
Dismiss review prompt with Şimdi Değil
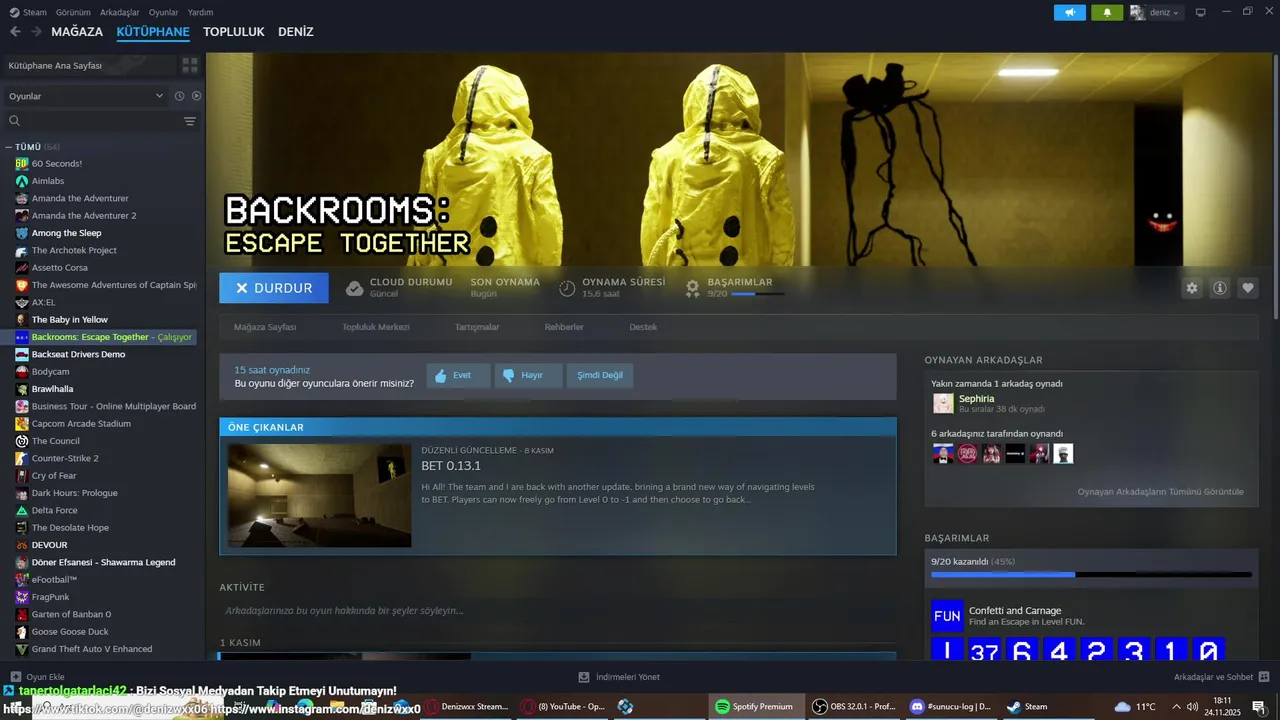click(600, 375)
